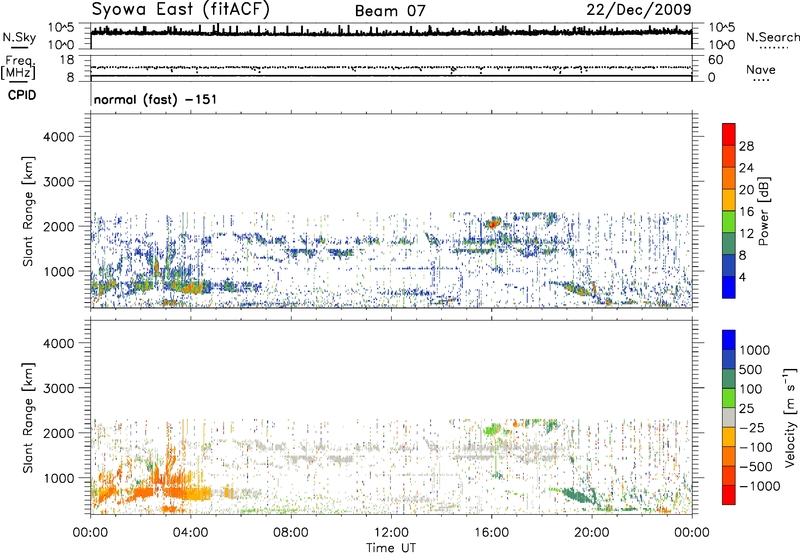Select the '04:00' time tick label

pos(190,533)
